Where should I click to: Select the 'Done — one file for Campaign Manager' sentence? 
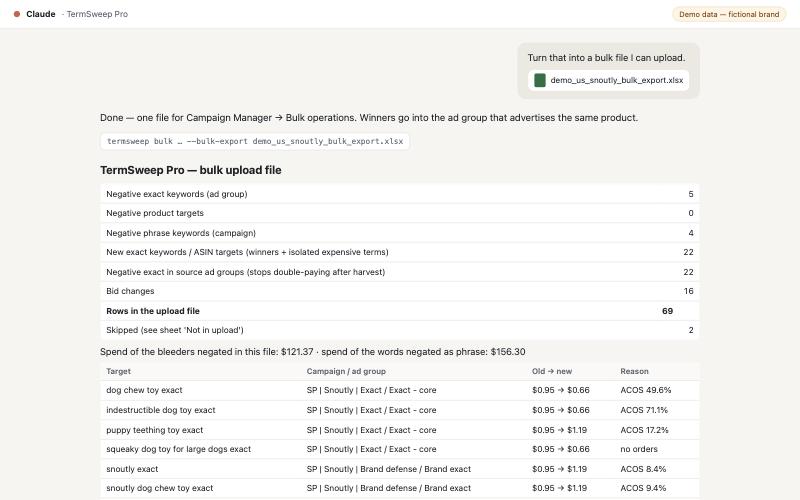(369, 118)
